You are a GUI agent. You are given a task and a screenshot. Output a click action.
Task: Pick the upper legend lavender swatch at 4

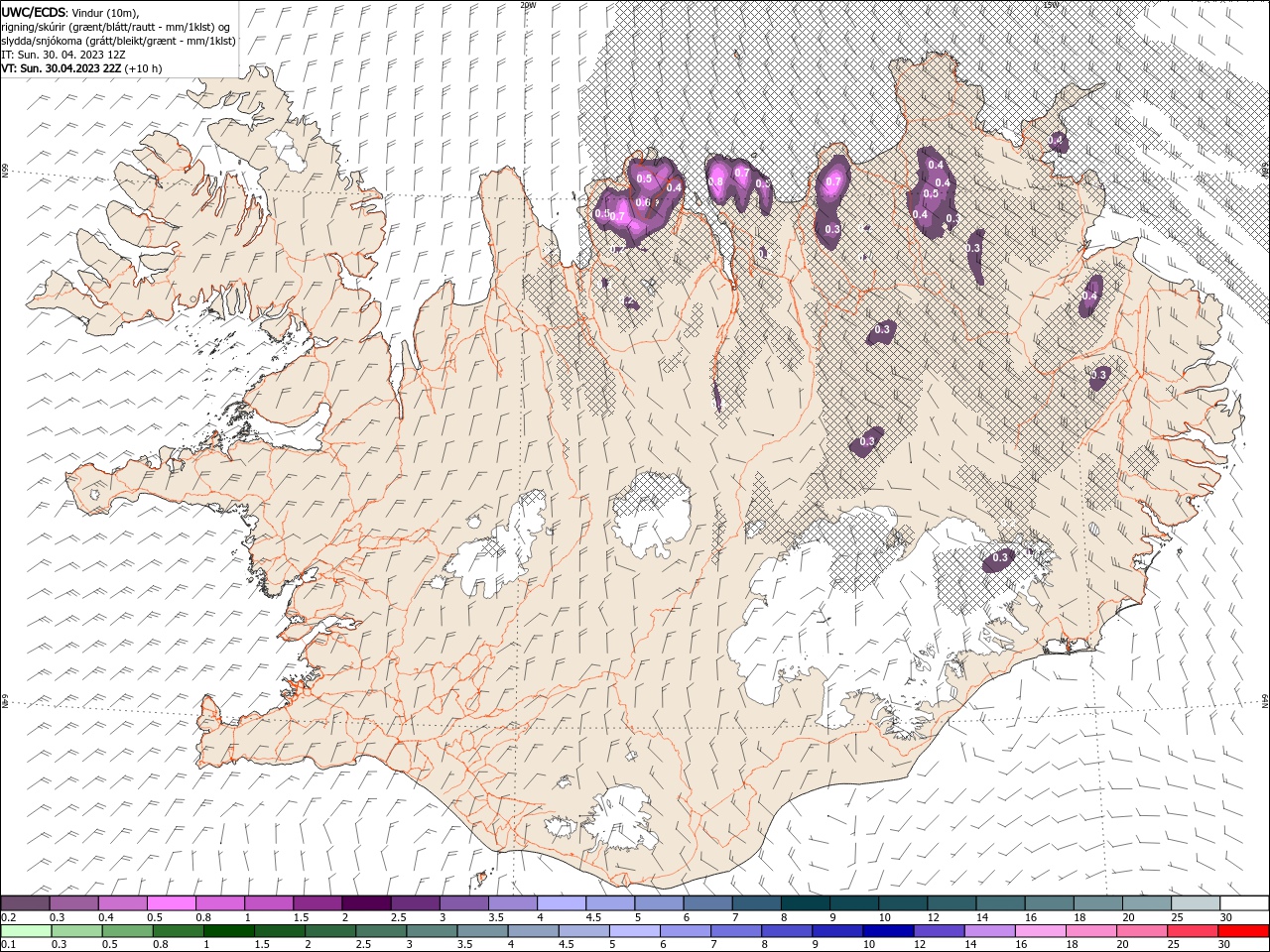tap(562, 903)
